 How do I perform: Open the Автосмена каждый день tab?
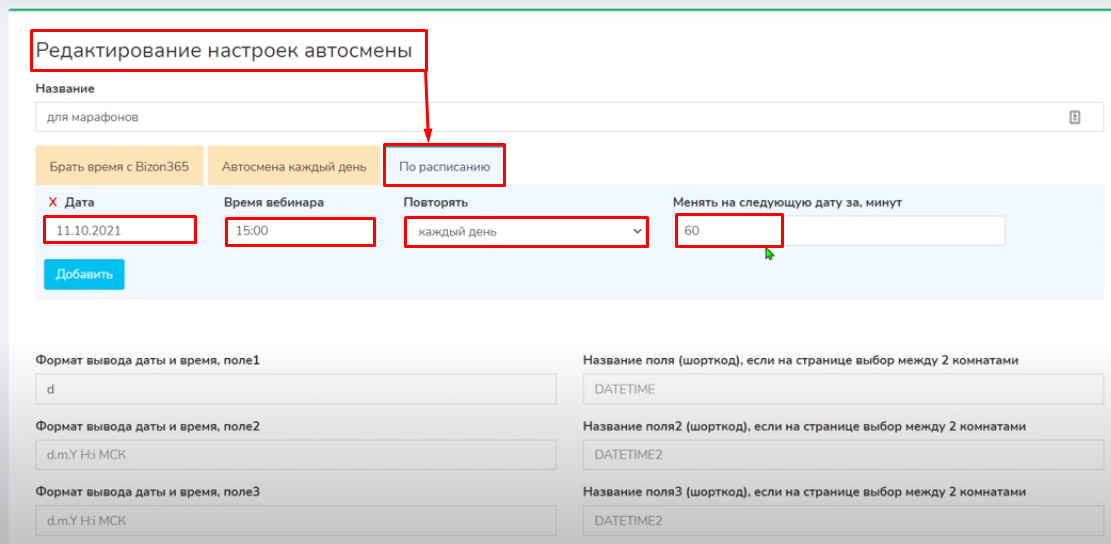(x=294, y=167)
